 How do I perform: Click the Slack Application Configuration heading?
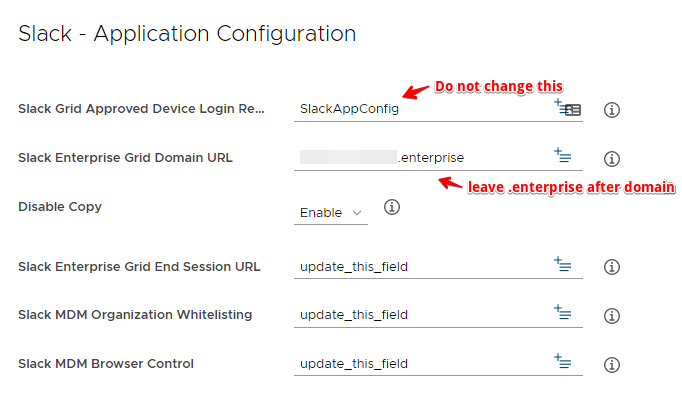click(x=187, y=34)
